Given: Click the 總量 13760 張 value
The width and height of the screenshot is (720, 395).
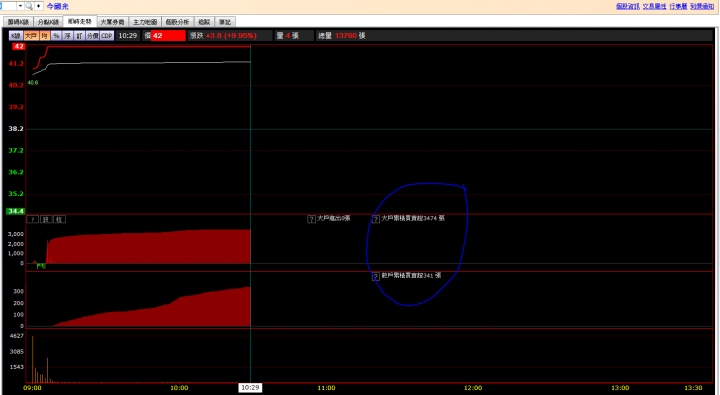Looking at the screenshot, I should pos(342,35).
